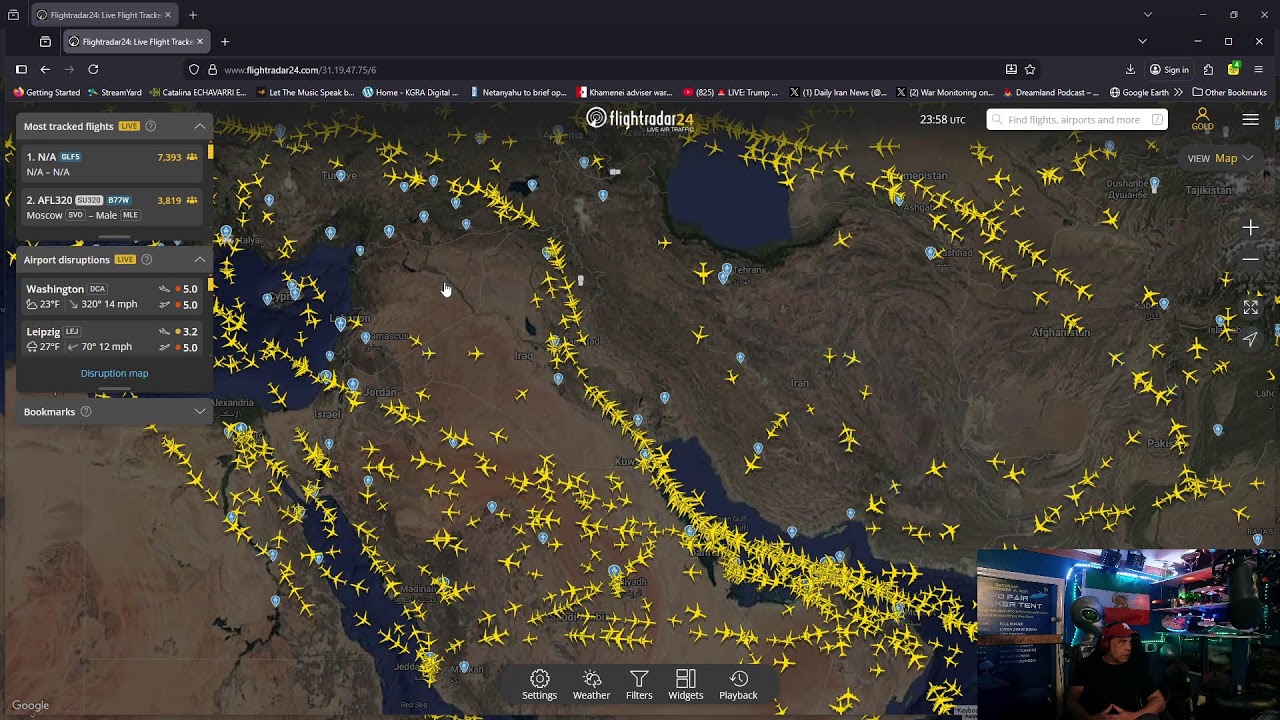This screenshot has height=720, width=1280.
Task: Expand the Bookmarks panel
Action: click(x=199, y=412)
